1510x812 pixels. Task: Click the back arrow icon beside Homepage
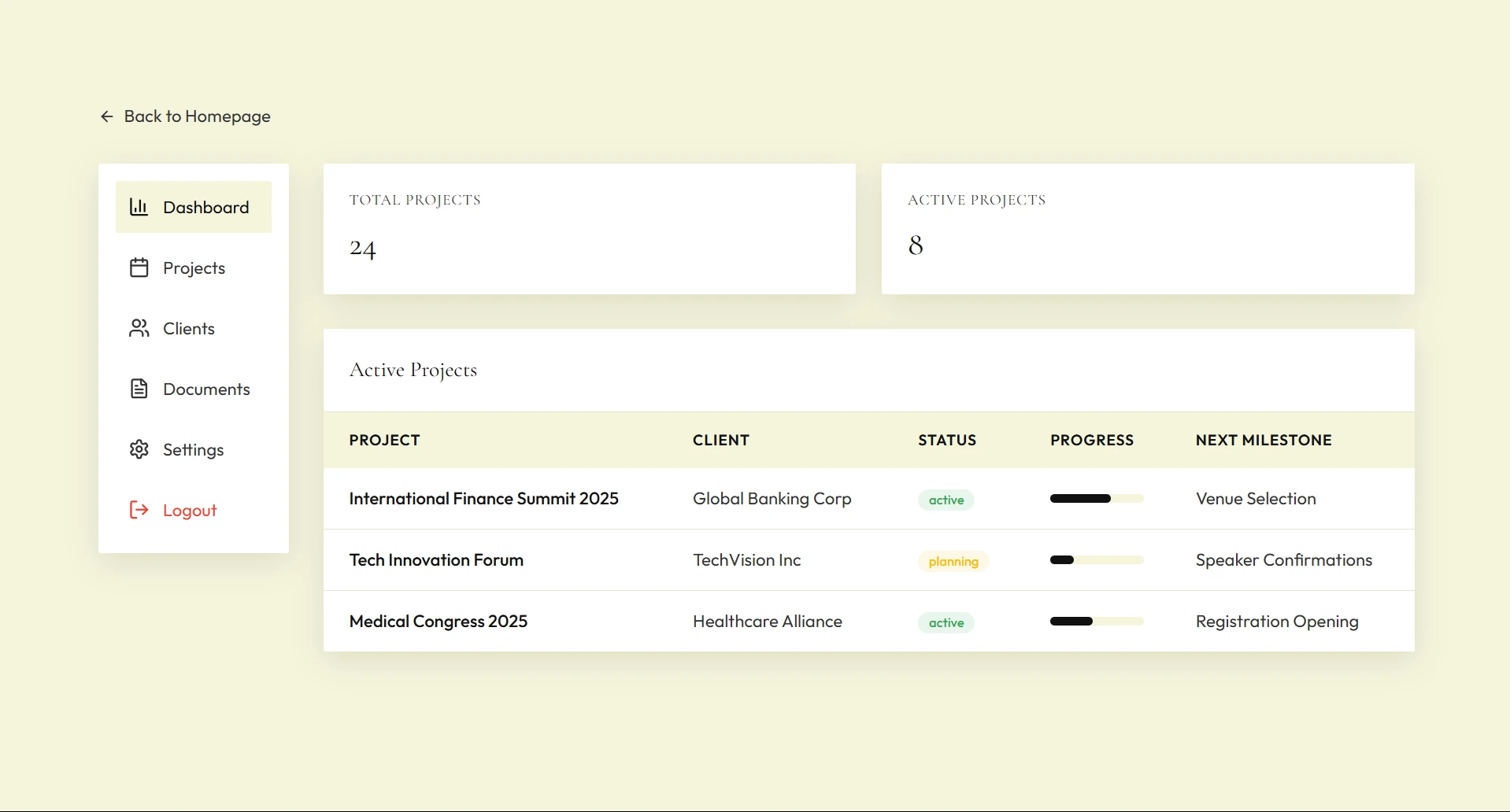[x=107, y=116]
